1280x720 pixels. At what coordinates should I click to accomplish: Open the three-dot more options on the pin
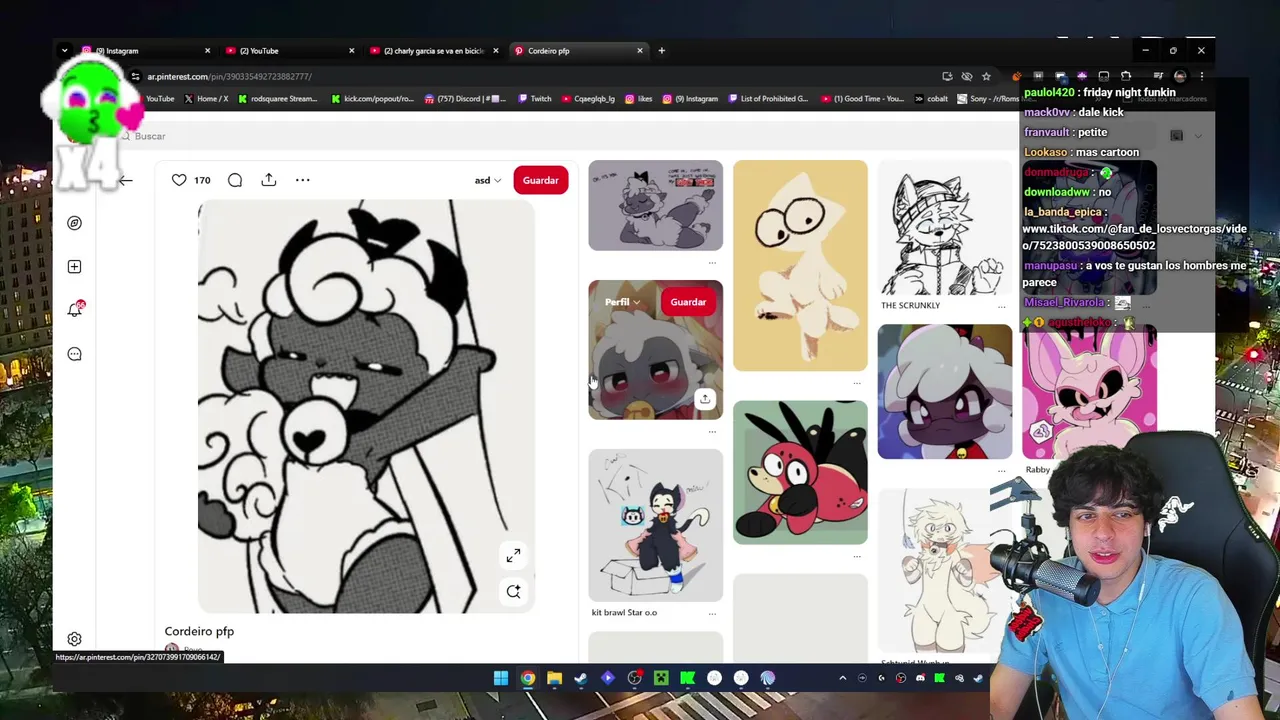(x=303, y=180)
